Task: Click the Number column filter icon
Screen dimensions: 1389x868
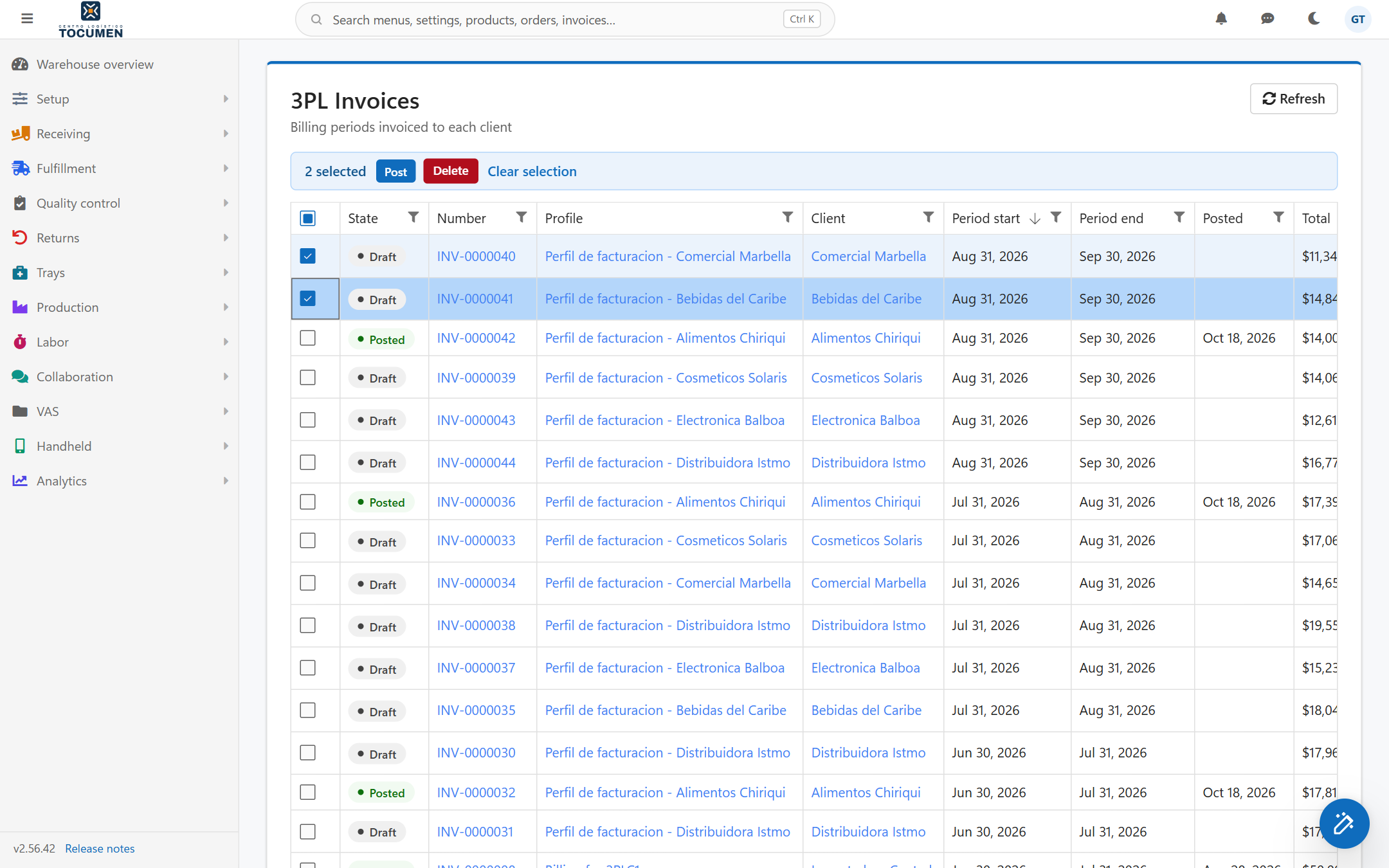Action: [522, 217]
